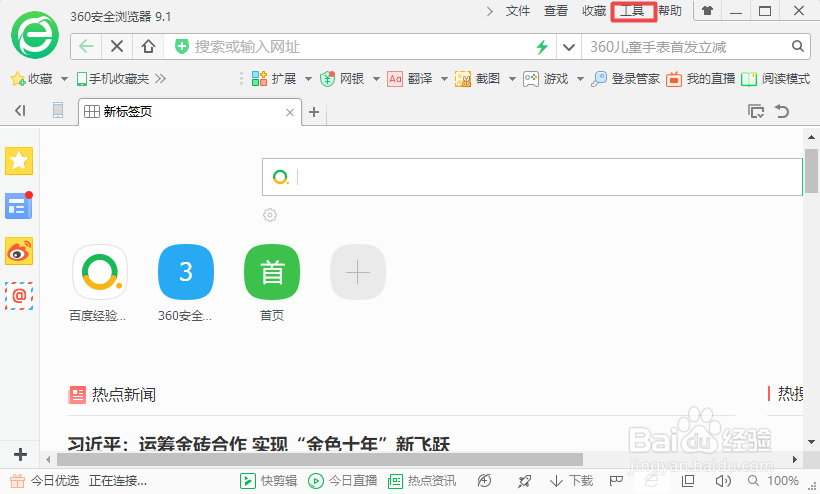Open 手机收藏夹 folder
This screenshot has height=494, width=820.
(x=113, y=79)
